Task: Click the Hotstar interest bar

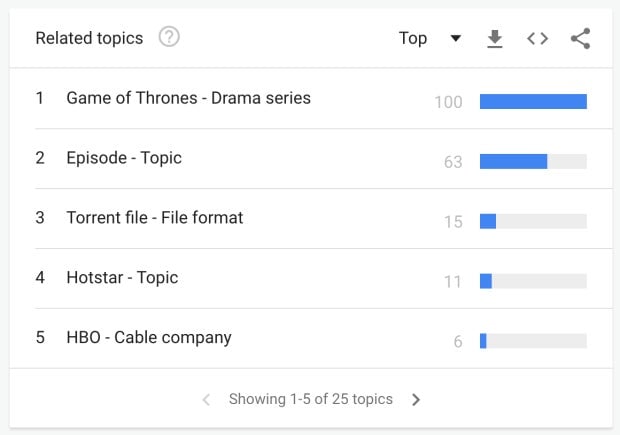Action: click(x=533, y=281)
